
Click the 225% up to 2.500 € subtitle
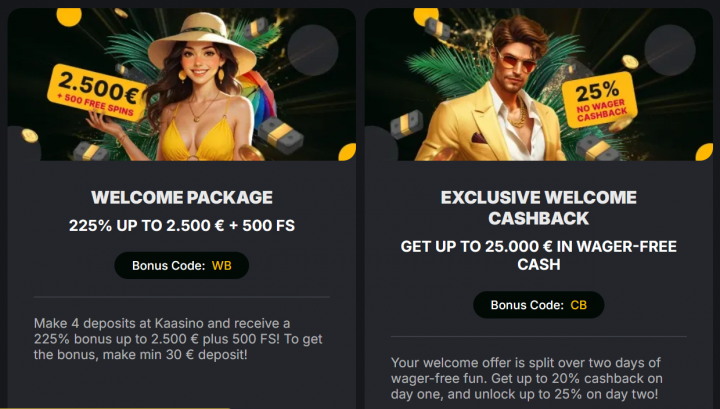pos(182,226)
